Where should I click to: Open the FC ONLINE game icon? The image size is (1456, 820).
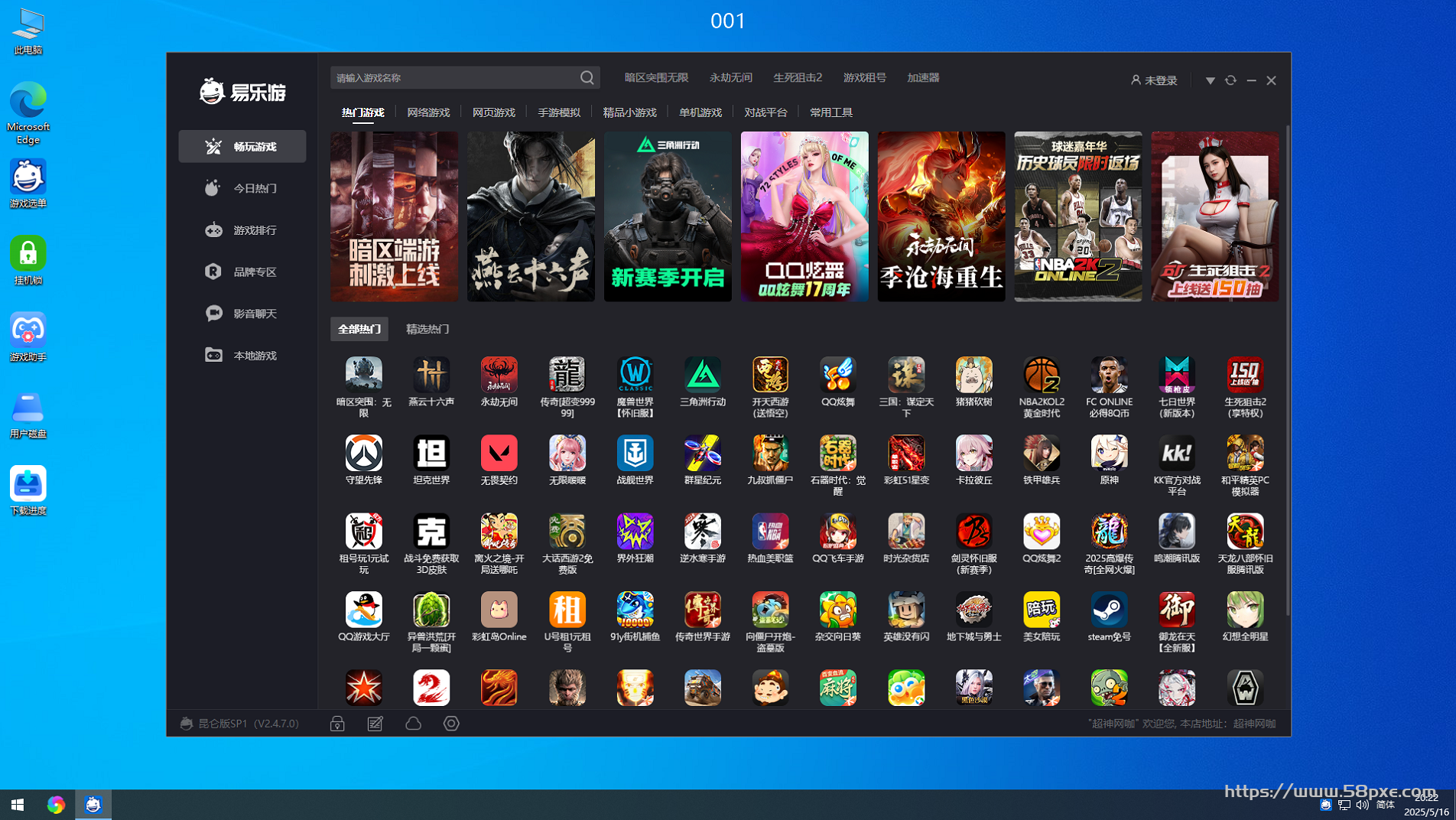[x=1109, y=376]
